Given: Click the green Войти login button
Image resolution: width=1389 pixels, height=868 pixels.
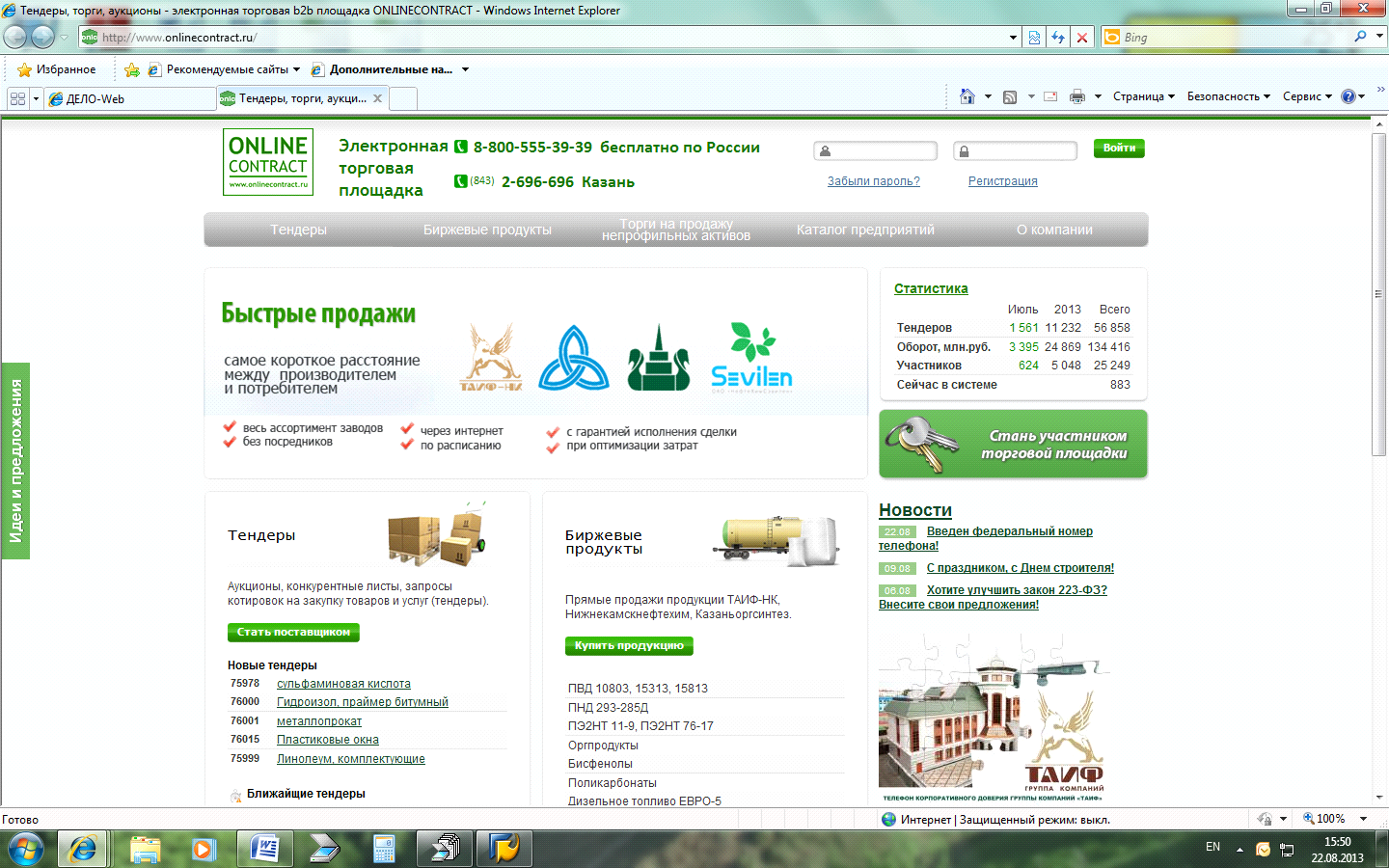Looking at the screenshot, I should (1119, 148).
